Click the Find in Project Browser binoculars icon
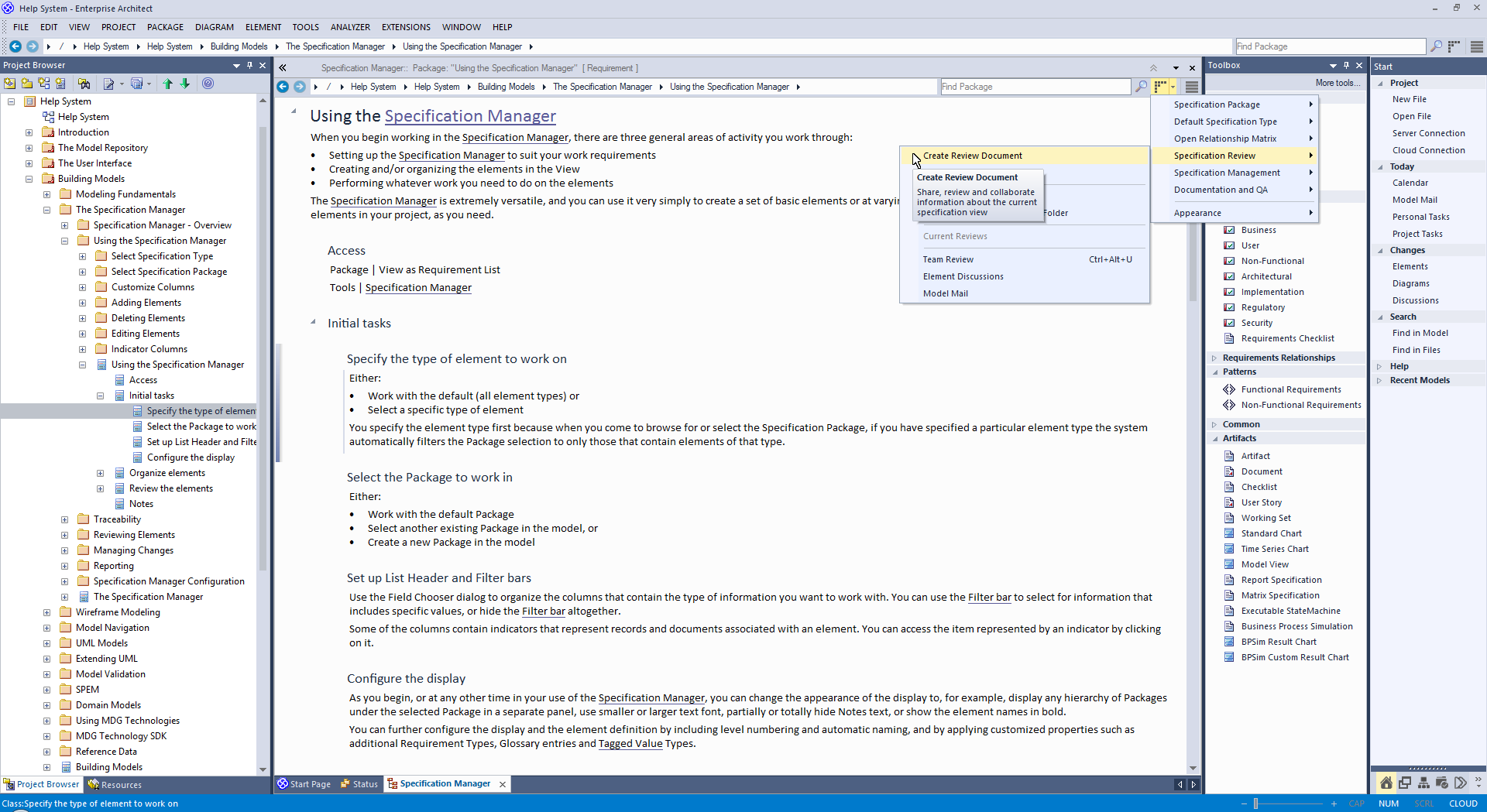Viewport: 1487px width, 812px height. tap(84, 84)
